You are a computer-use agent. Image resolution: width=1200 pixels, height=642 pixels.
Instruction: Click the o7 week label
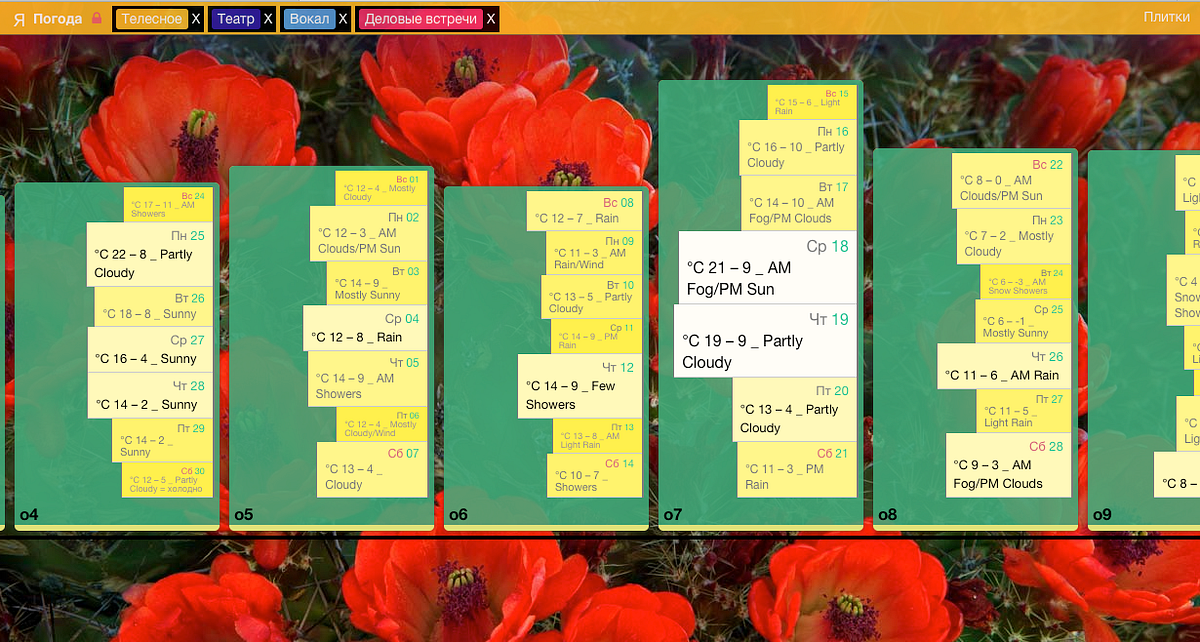[x=673, y=515]
